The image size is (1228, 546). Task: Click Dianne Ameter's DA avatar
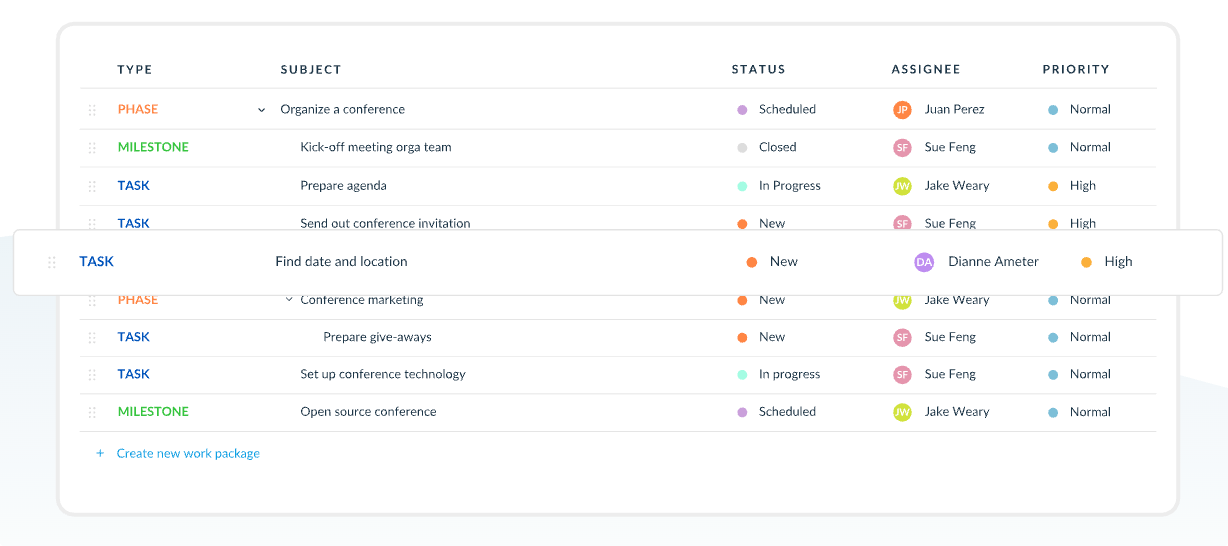924,262
